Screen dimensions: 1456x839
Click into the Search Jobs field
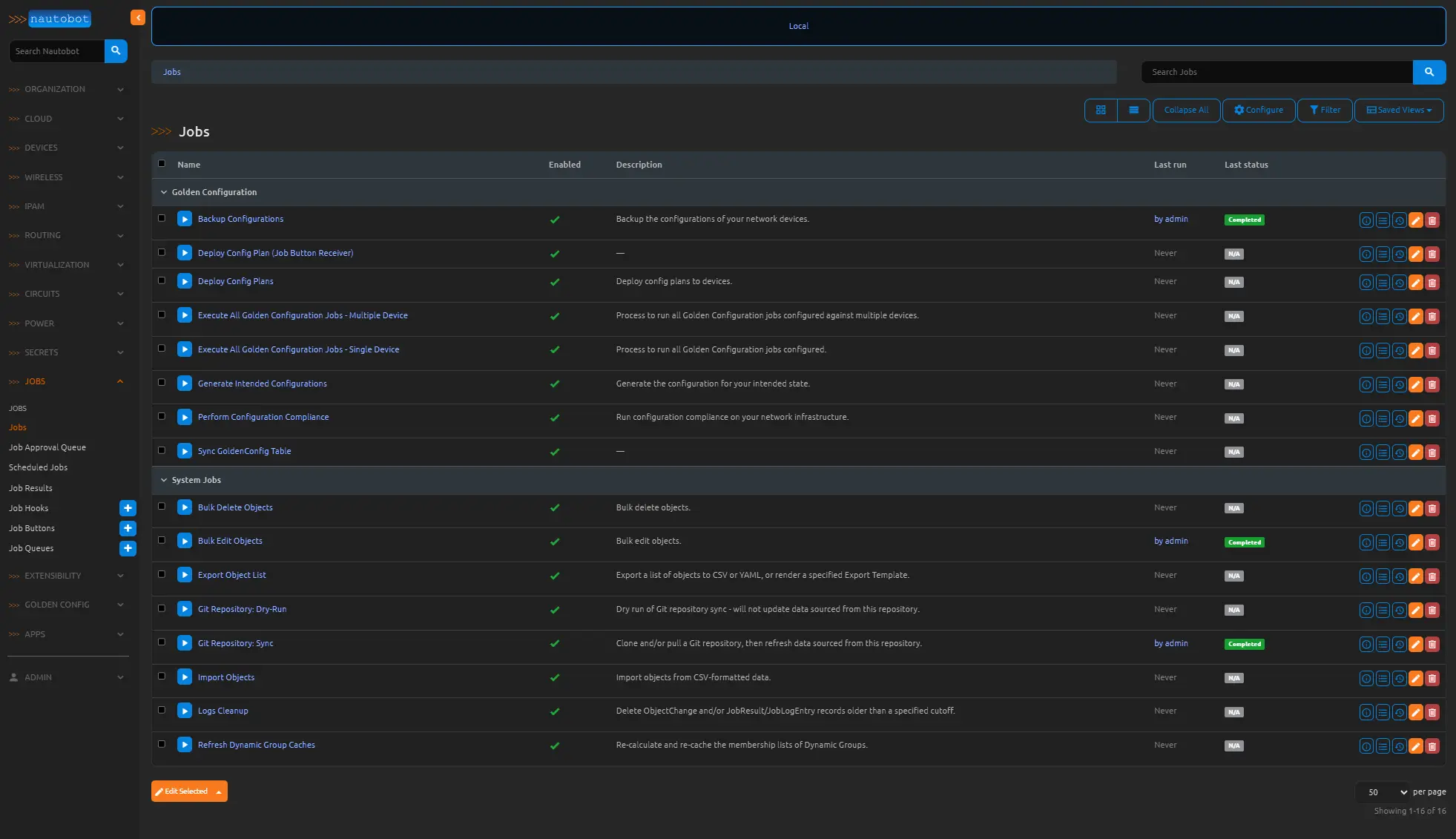point(1276,72)
